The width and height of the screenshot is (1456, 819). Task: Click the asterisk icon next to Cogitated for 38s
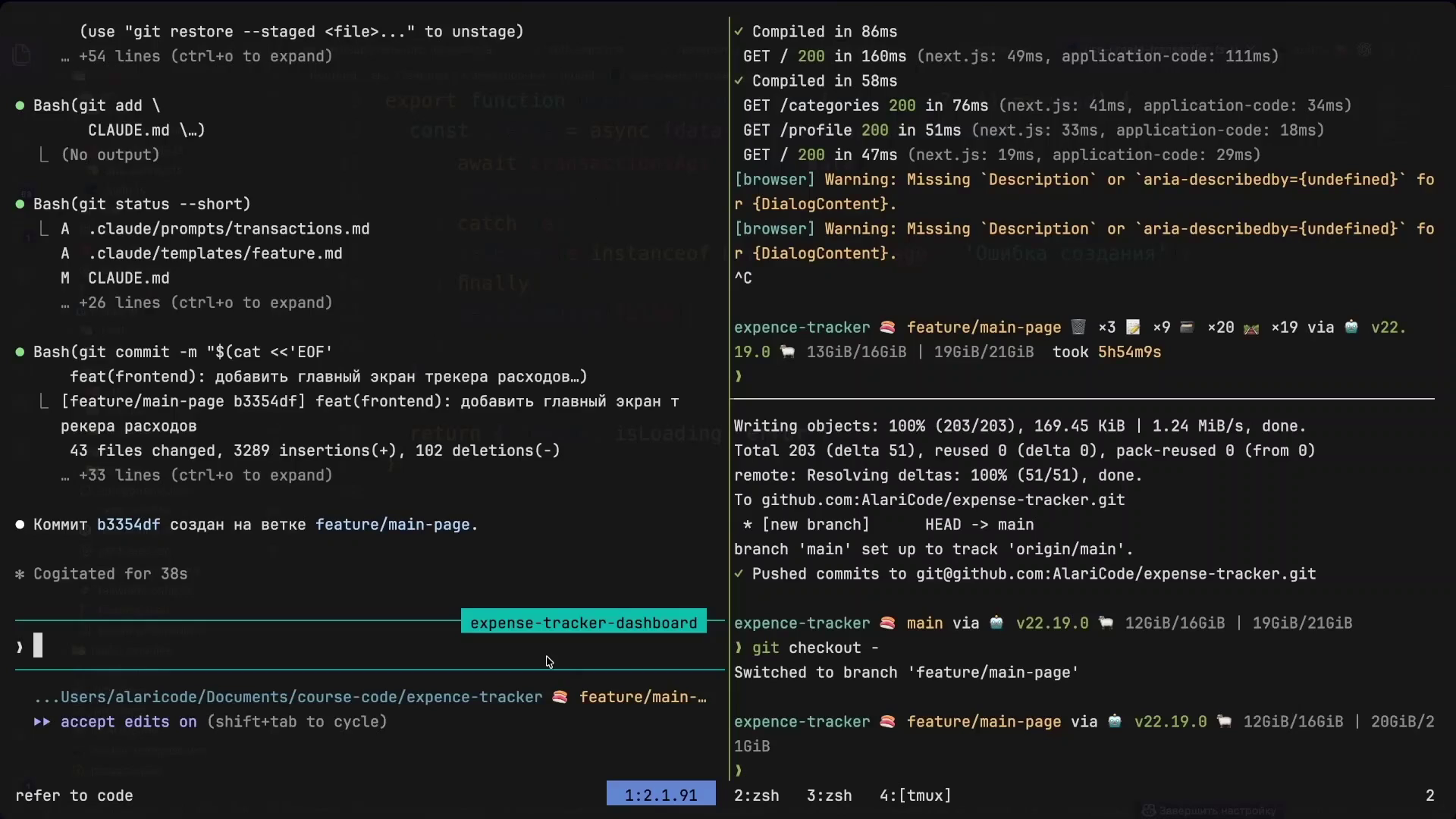pos(20,574)
